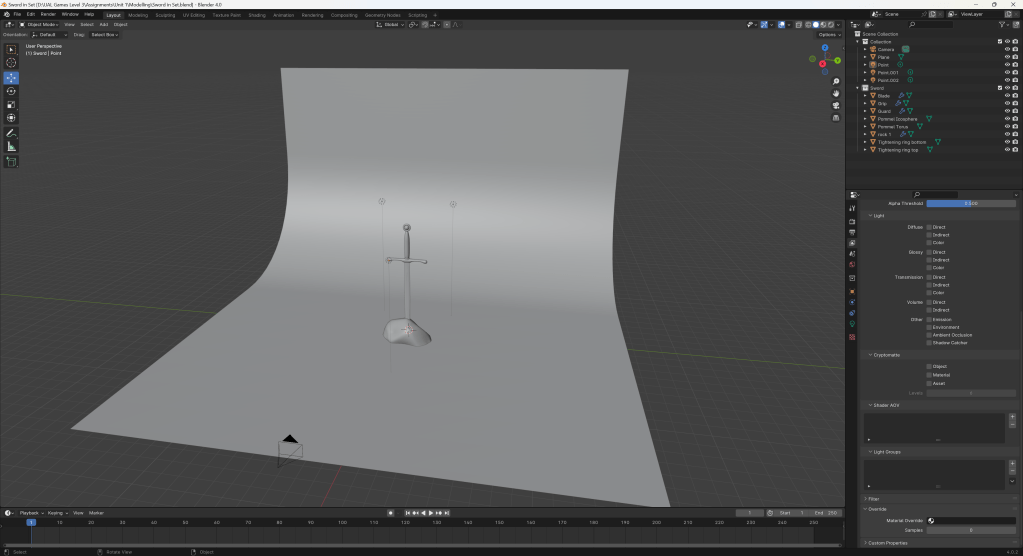Enable Ambient Occlusion pass checkbox
This screenshot has width=1023, height=556.
pos(929,335)
